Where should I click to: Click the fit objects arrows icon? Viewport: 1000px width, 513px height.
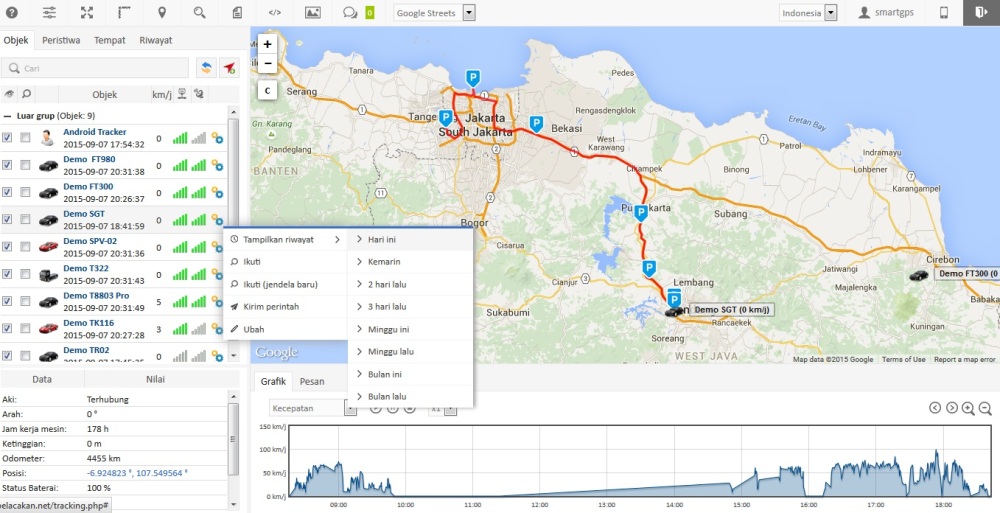tap(87, 13)
